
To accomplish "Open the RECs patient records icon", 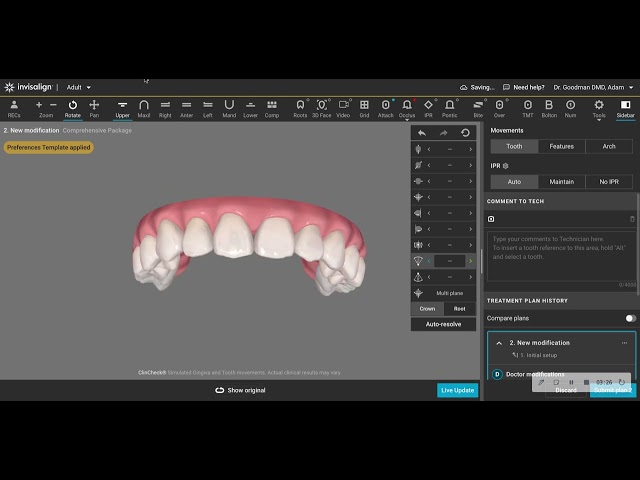I will point(14,109).
